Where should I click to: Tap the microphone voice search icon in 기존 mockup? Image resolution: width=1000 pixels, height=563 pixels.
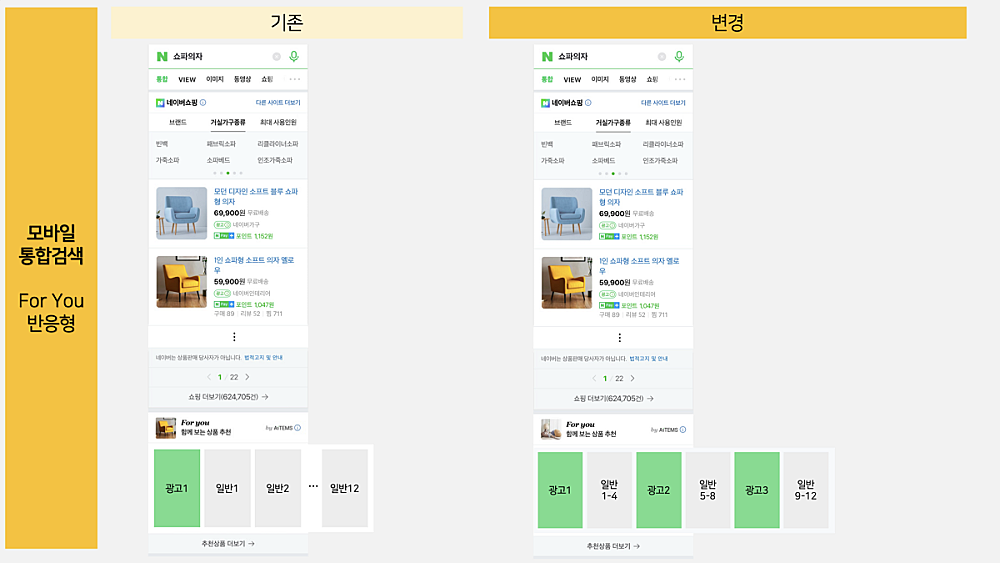click(294, 56)
